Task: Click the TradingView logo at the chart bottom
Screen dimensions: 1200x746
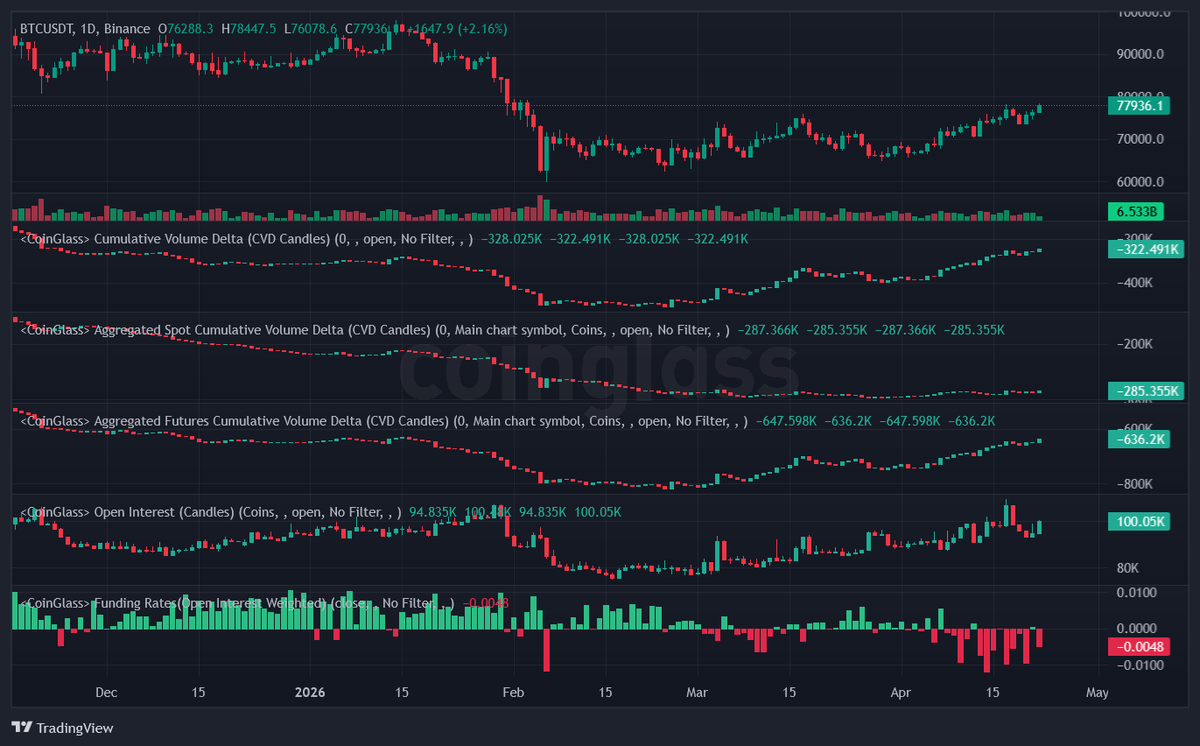Action: (x=62, y=728)
